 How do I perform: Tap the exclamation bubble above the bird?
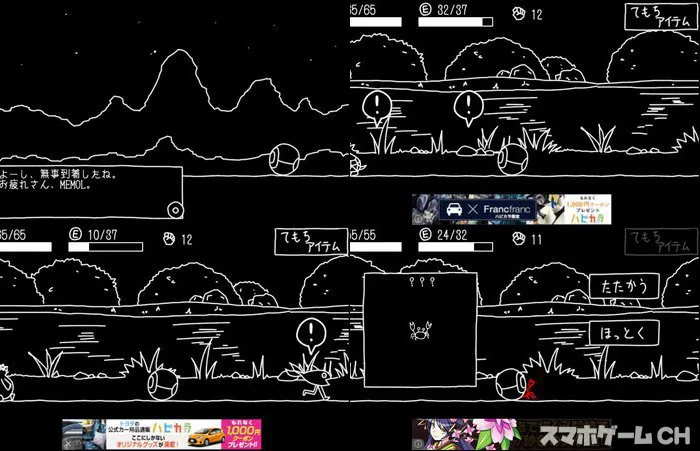click(x=311, y=335)
